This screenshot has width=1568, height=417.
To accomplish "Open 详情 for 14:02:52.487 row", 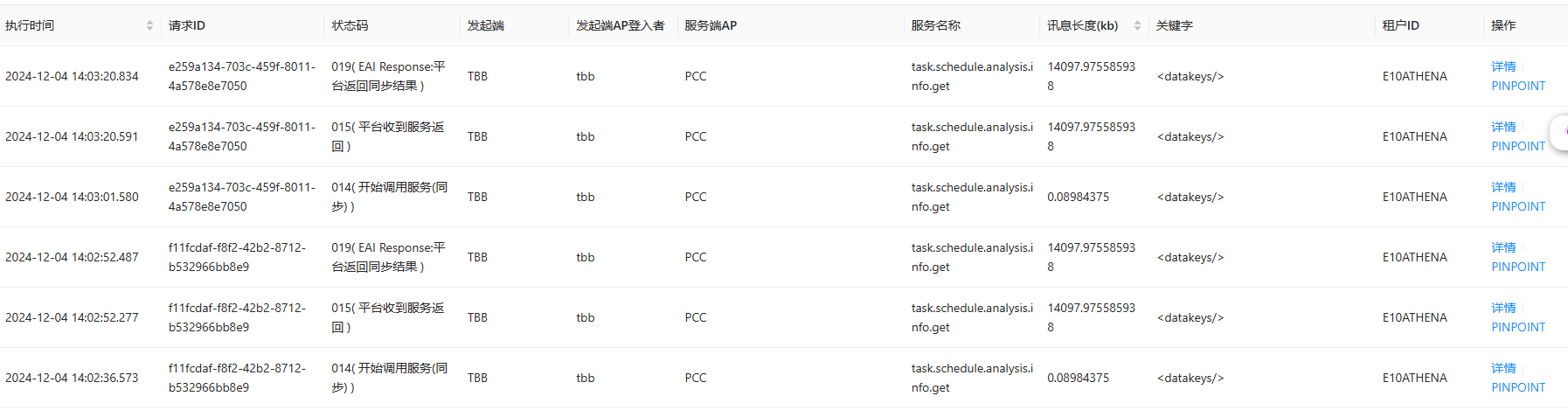I will (x=1503, y=247).
